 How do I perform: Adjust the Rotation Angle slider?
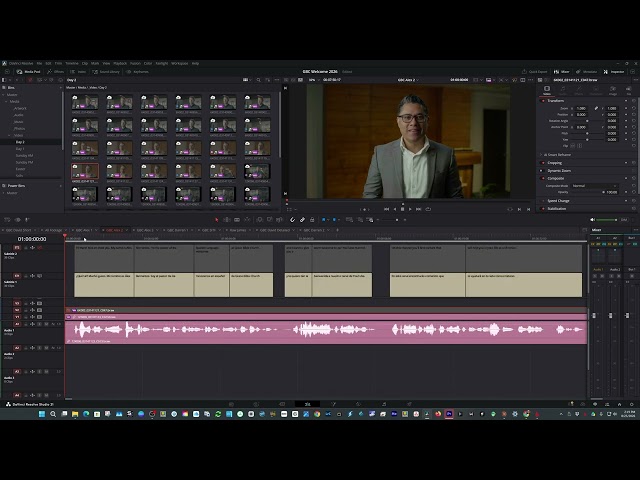(x=587, y=121)
